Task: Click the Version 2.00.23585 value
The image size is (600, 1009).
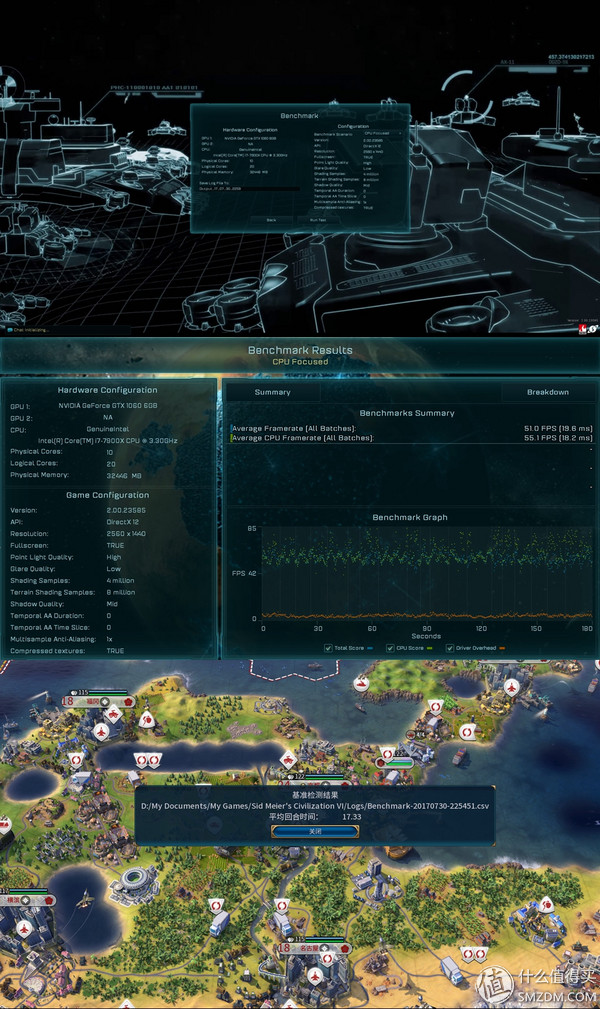Action: click(126, 510)
